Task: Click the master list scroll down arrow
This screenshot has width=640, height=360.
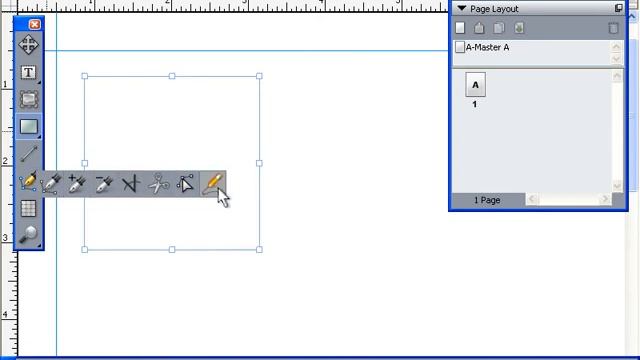Action: pyautogui.click(x=616, y=59)
